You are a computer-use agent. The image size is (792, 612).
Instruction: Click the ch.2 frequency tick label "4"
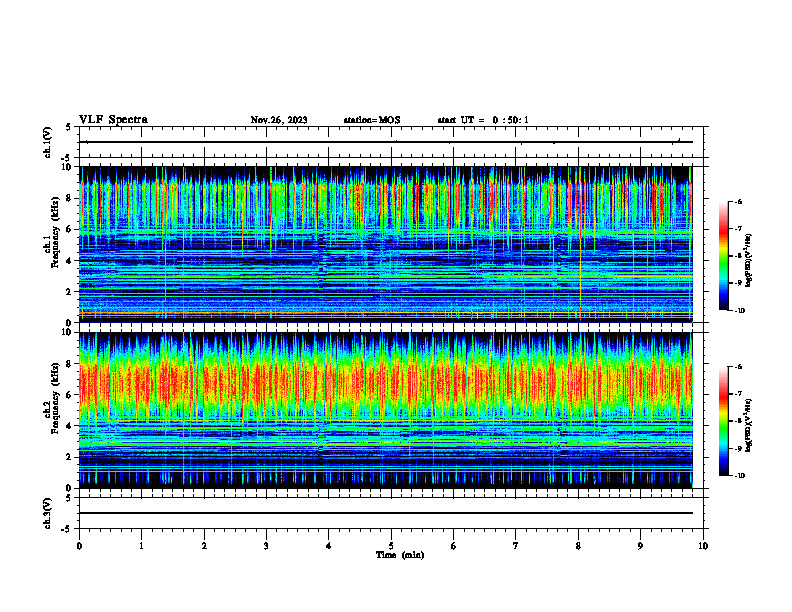tap(70, 426)
